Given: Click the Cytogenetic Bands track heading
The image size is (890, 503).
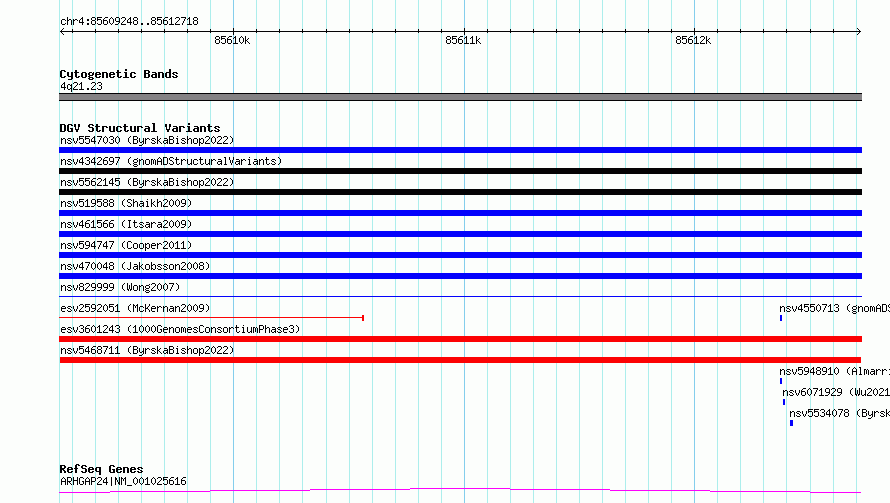Looking at the screenshot, I should 119,74.
